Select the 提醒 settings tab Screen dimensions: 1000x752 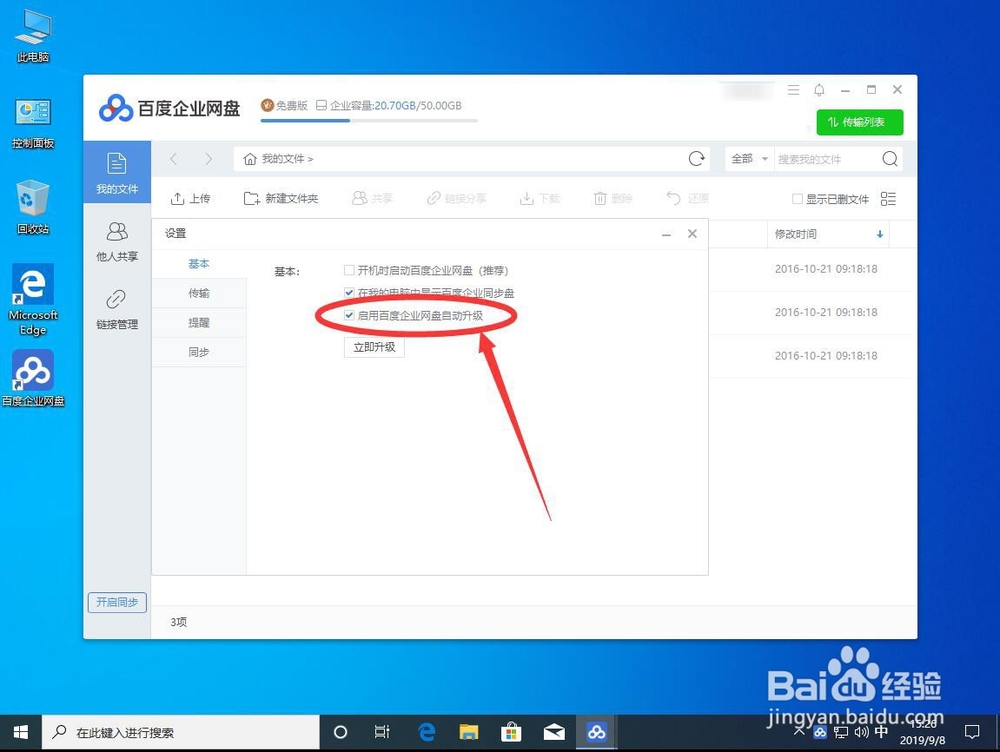(x=199, y=323)
